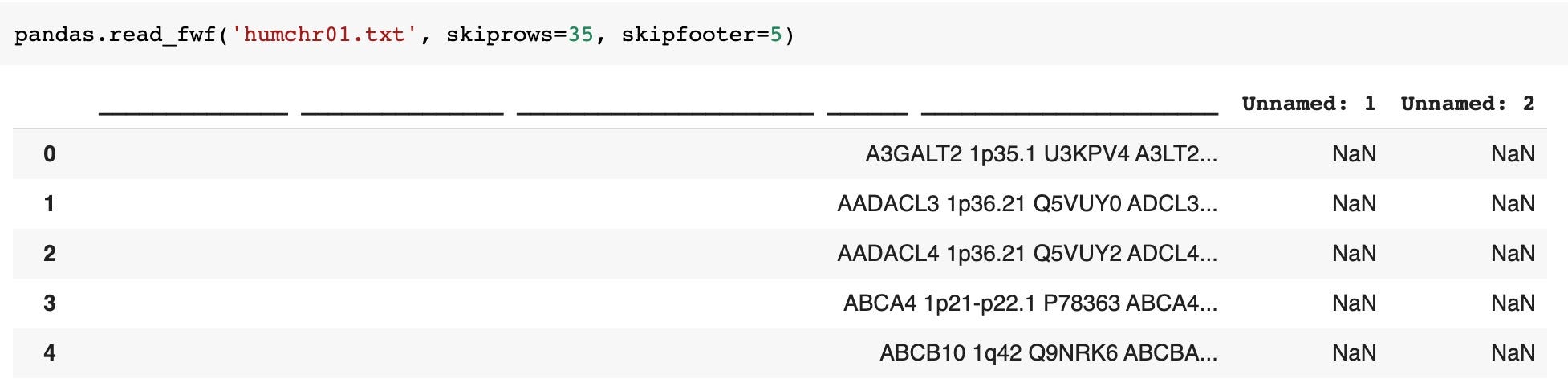Click the "Unnamed: 1" column header

tap(1308, 104)
